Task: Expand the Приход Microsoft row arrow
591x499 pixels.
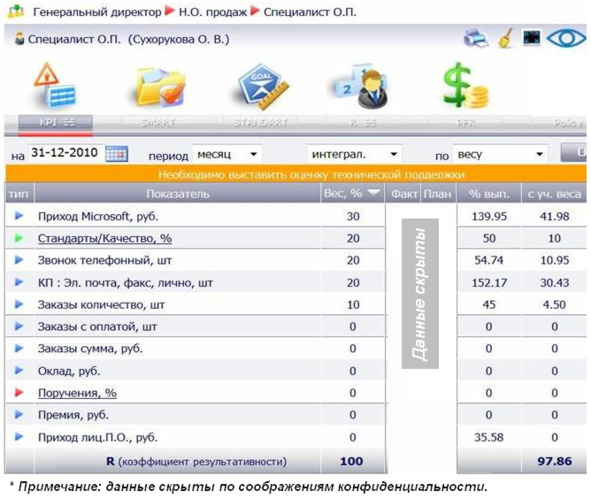Action: click(x=19, y=216)
